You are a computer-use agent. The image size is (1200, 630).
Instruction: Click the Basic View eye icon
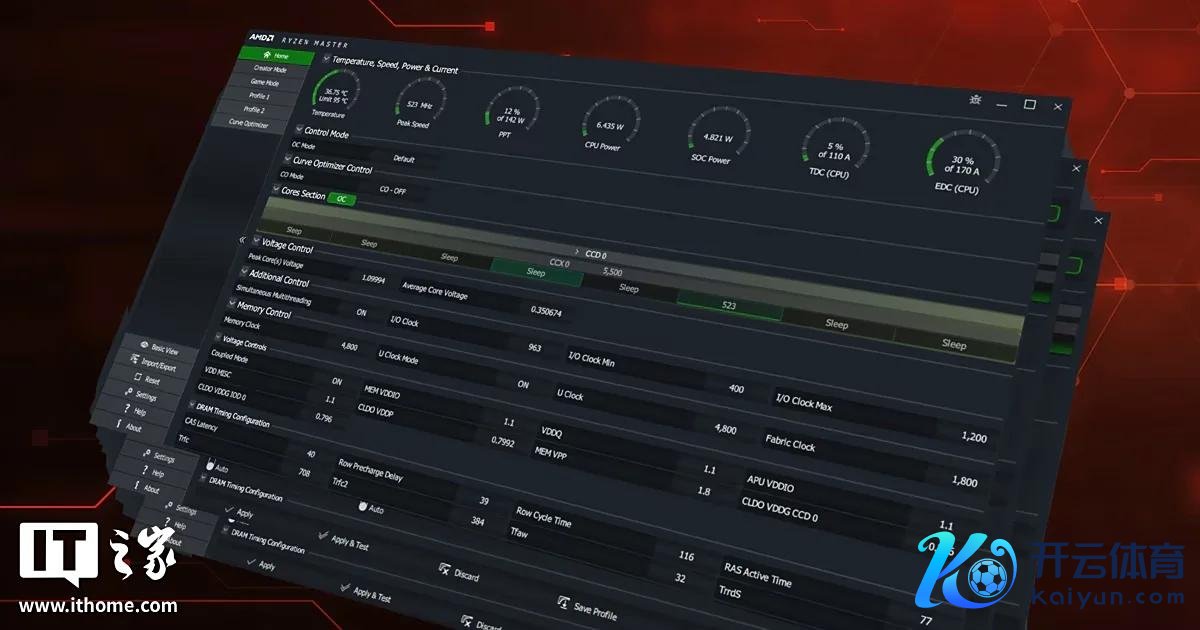click(x=144, y=345)
